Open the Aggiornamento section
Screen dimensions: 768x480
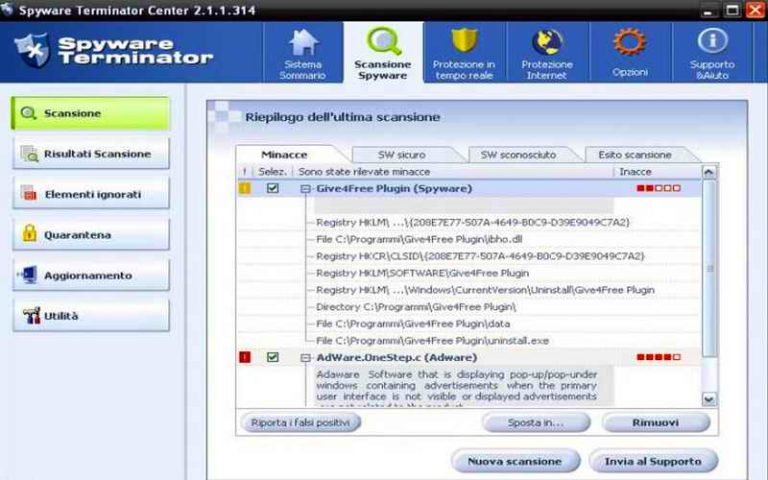point(91,275)
